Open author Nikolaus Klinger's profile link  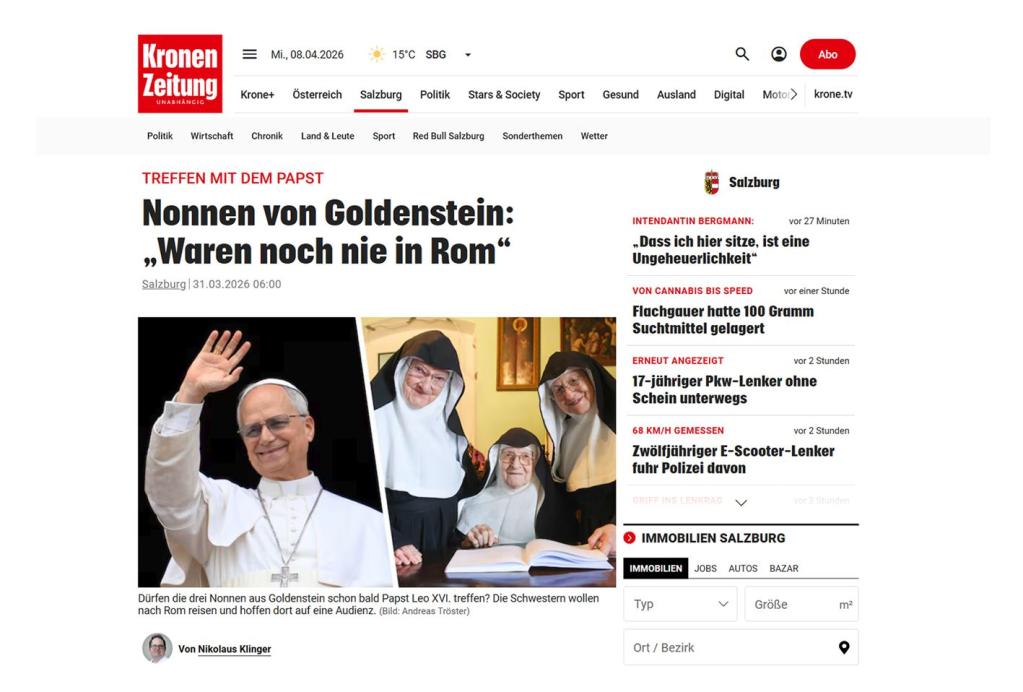(234, 649)
